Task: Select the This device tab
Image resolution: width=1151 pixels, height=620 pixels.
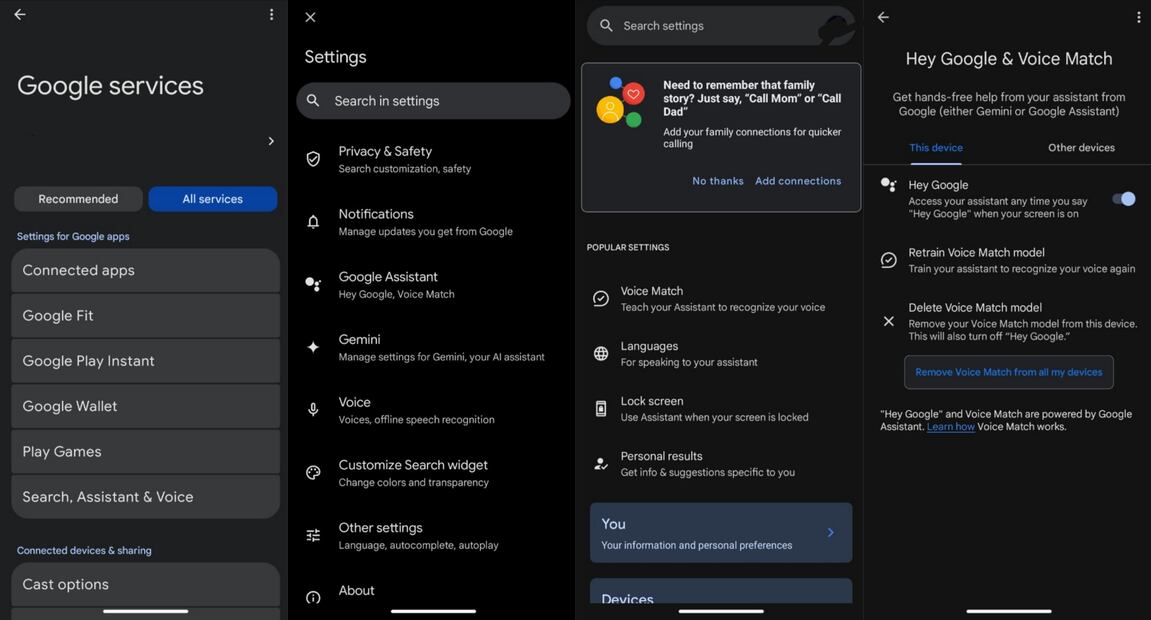Action: (935, 146)
